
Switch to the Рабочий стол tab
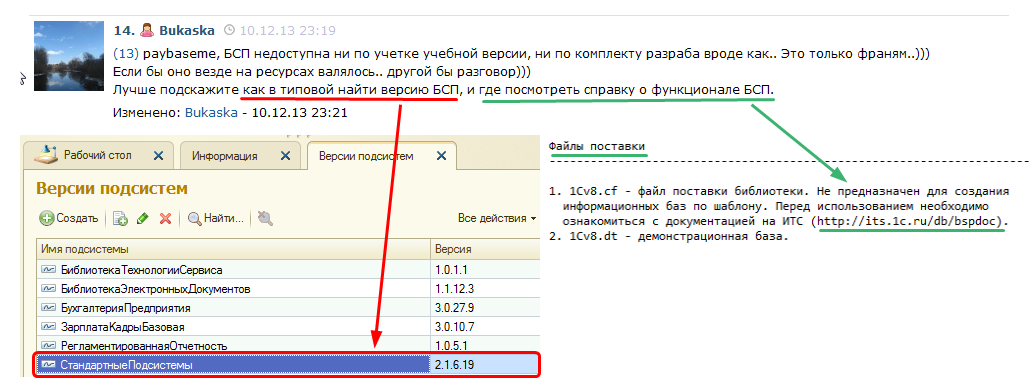(x=97, y=156)
